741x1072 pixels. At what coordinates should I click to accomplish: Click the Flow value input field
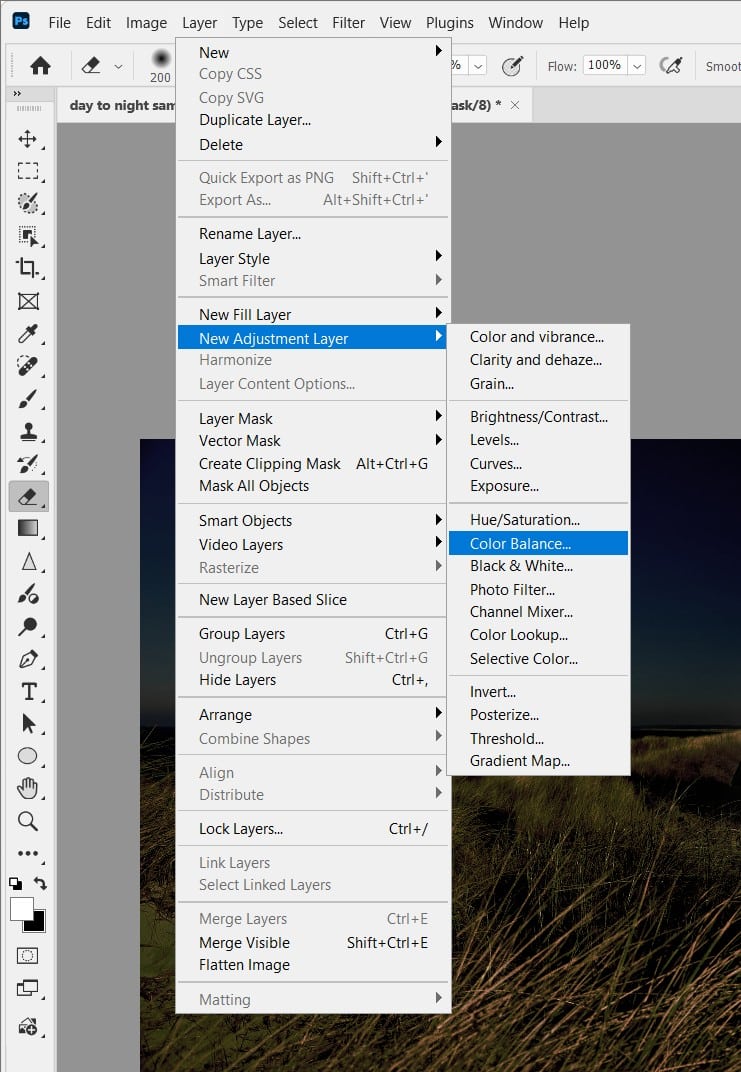coord(605,64)
